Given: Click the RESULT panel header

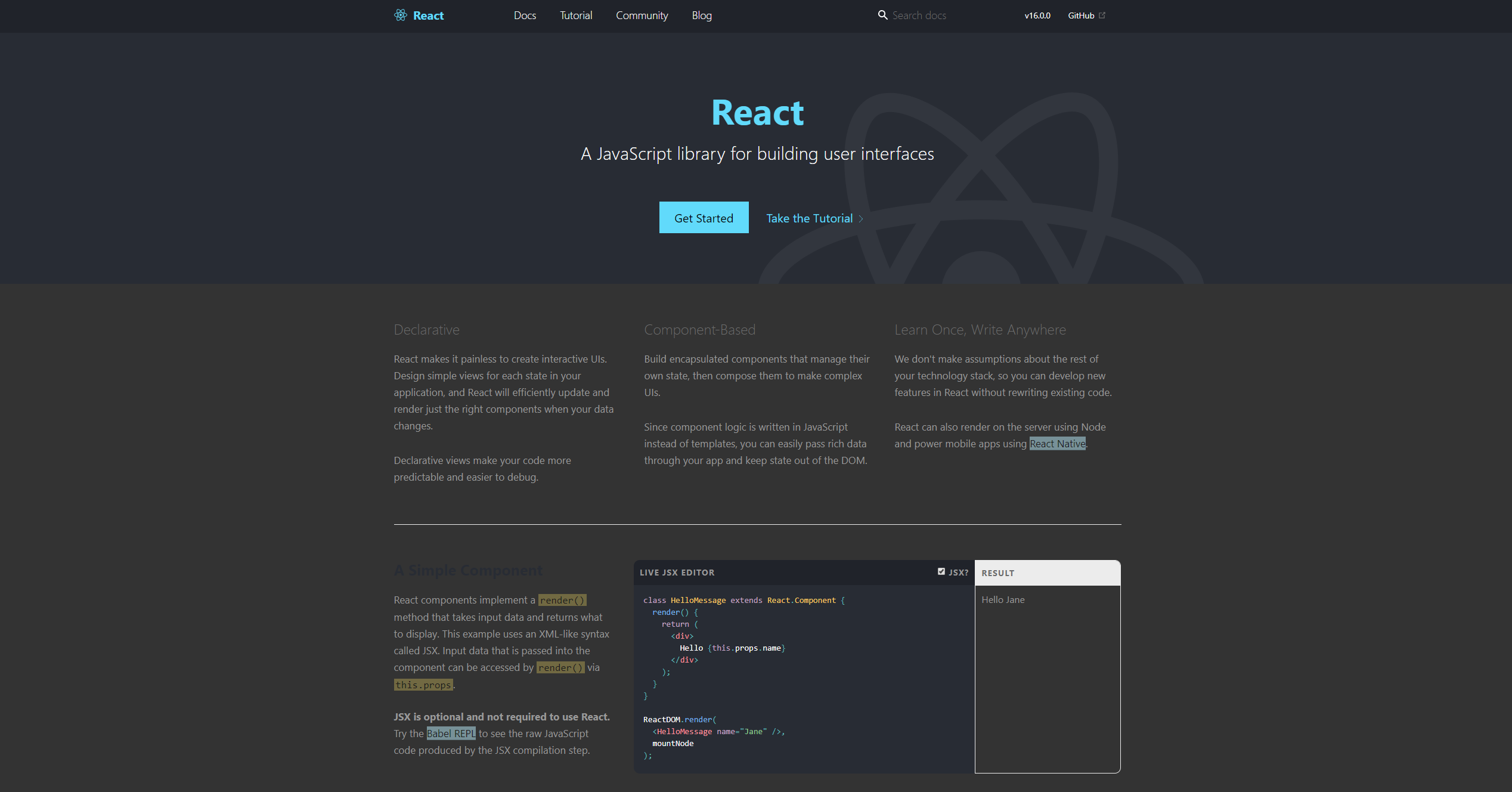Looking at the screenshot, I should tap(1048, 573).
